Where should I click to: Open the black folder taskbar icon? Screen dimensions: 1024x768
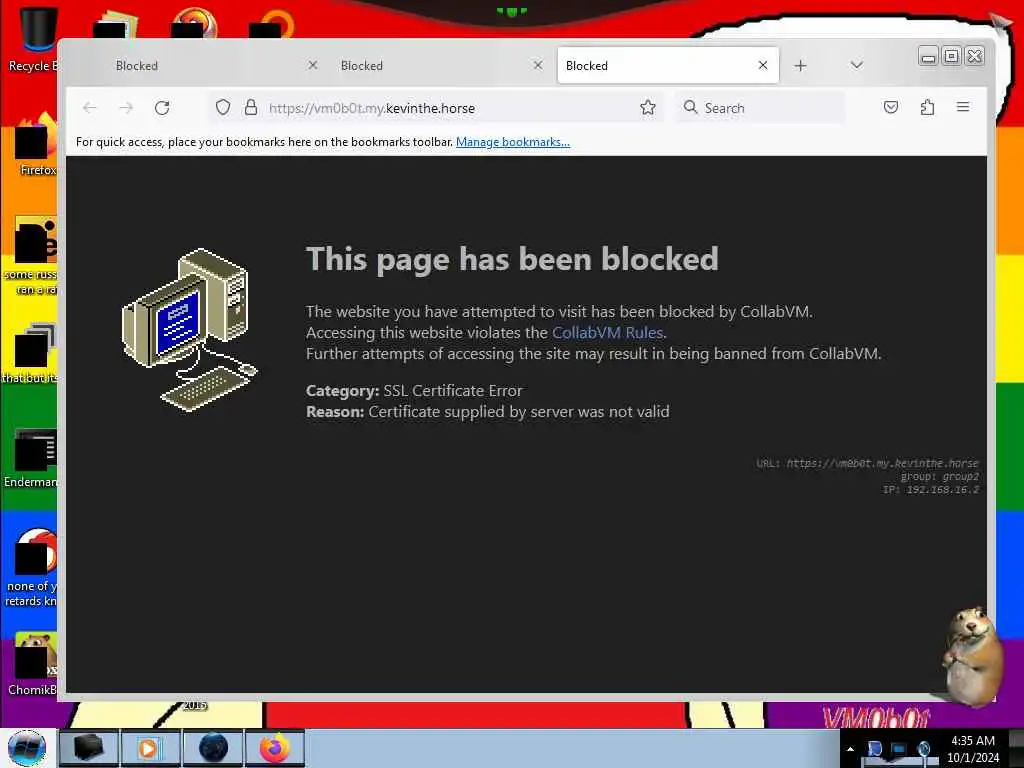(x=88, y=748)
